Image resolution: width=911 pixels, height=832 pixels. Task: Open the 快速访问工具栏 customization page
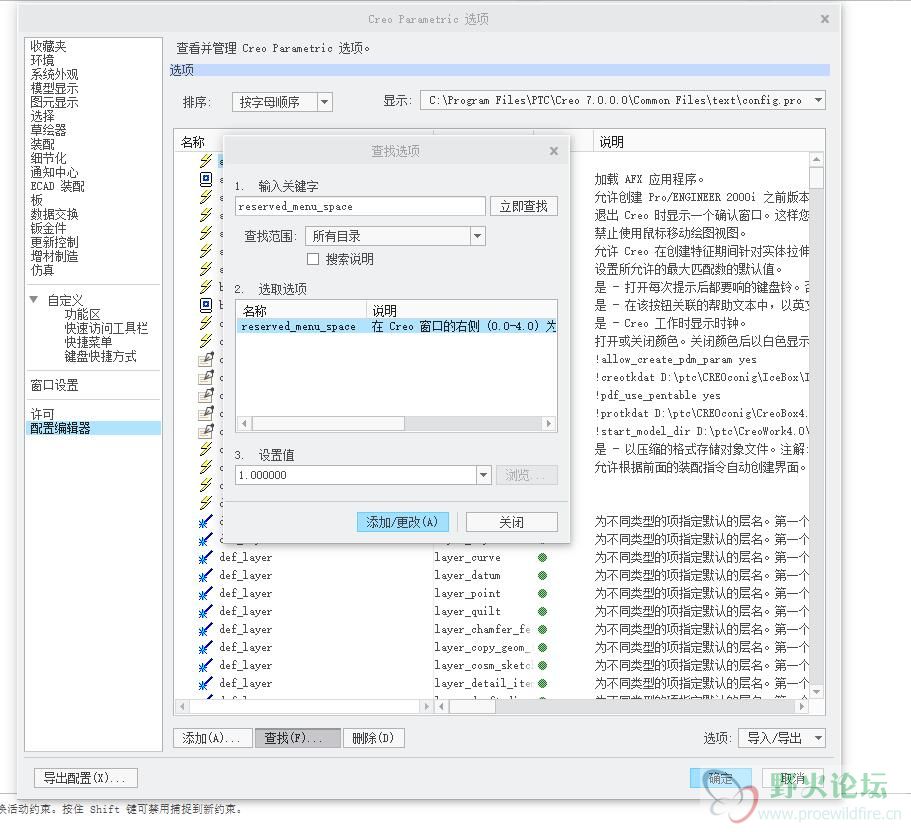point(106,328)
